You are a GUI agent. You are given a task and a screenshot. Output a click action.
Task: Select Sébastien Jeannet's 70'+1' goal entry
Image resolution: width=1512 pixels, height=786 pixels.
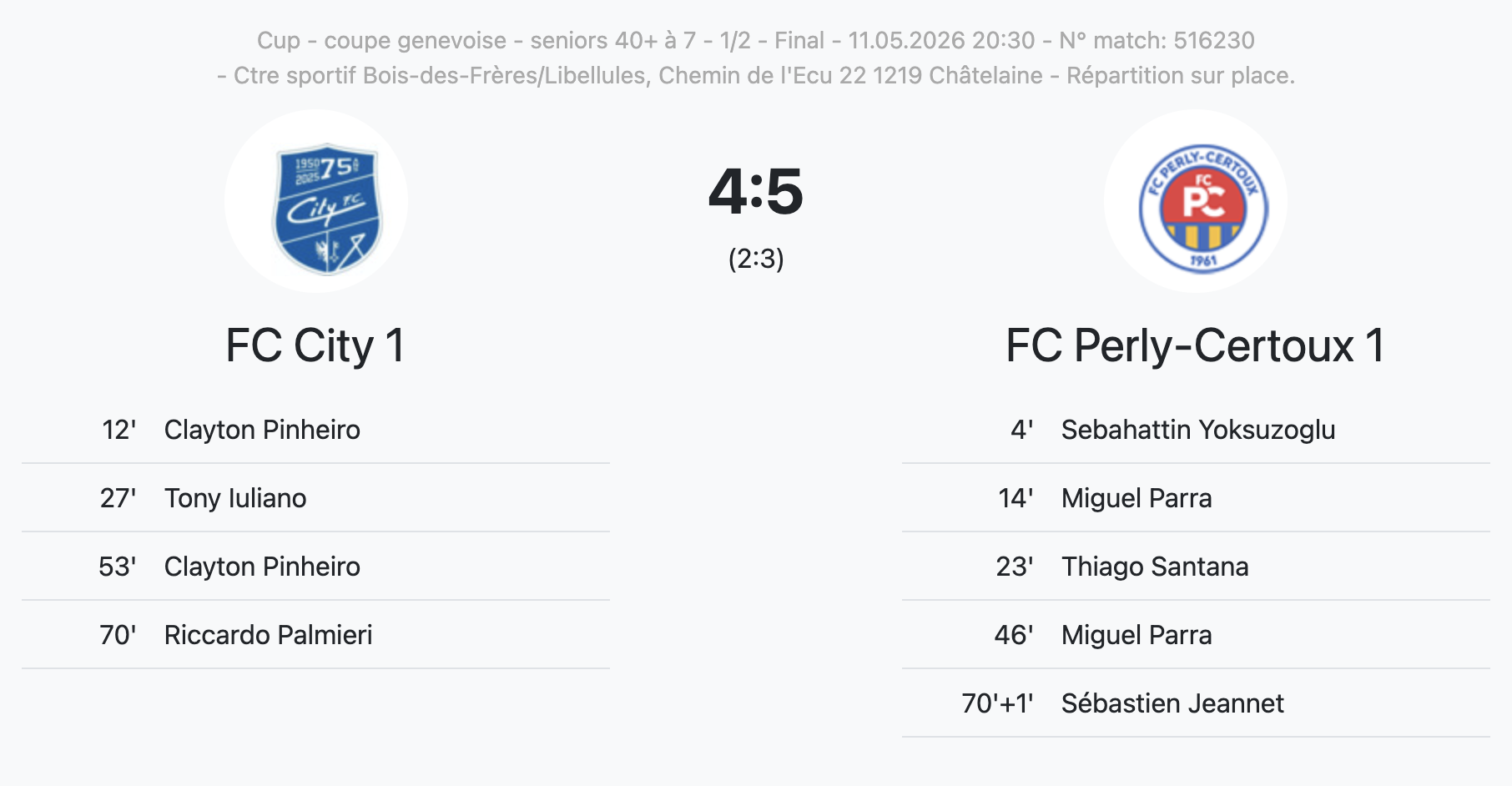pos(1196,703)
